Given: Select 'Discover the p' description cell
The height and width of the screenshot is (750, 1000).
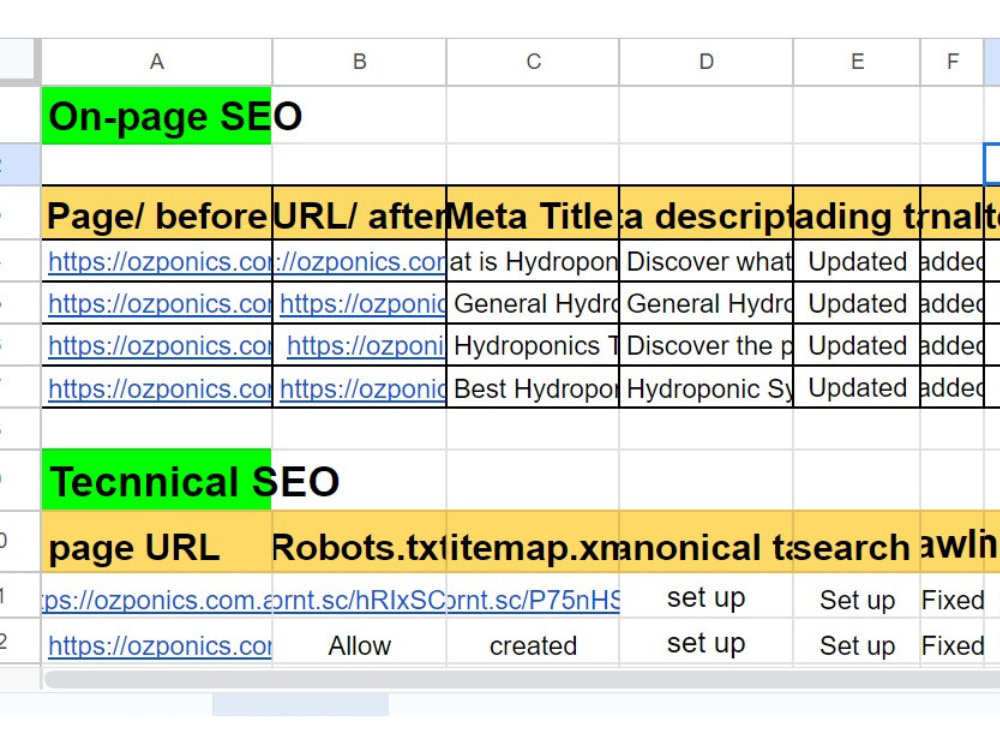Looking at the screenshot, I should (x=706, y=346).
